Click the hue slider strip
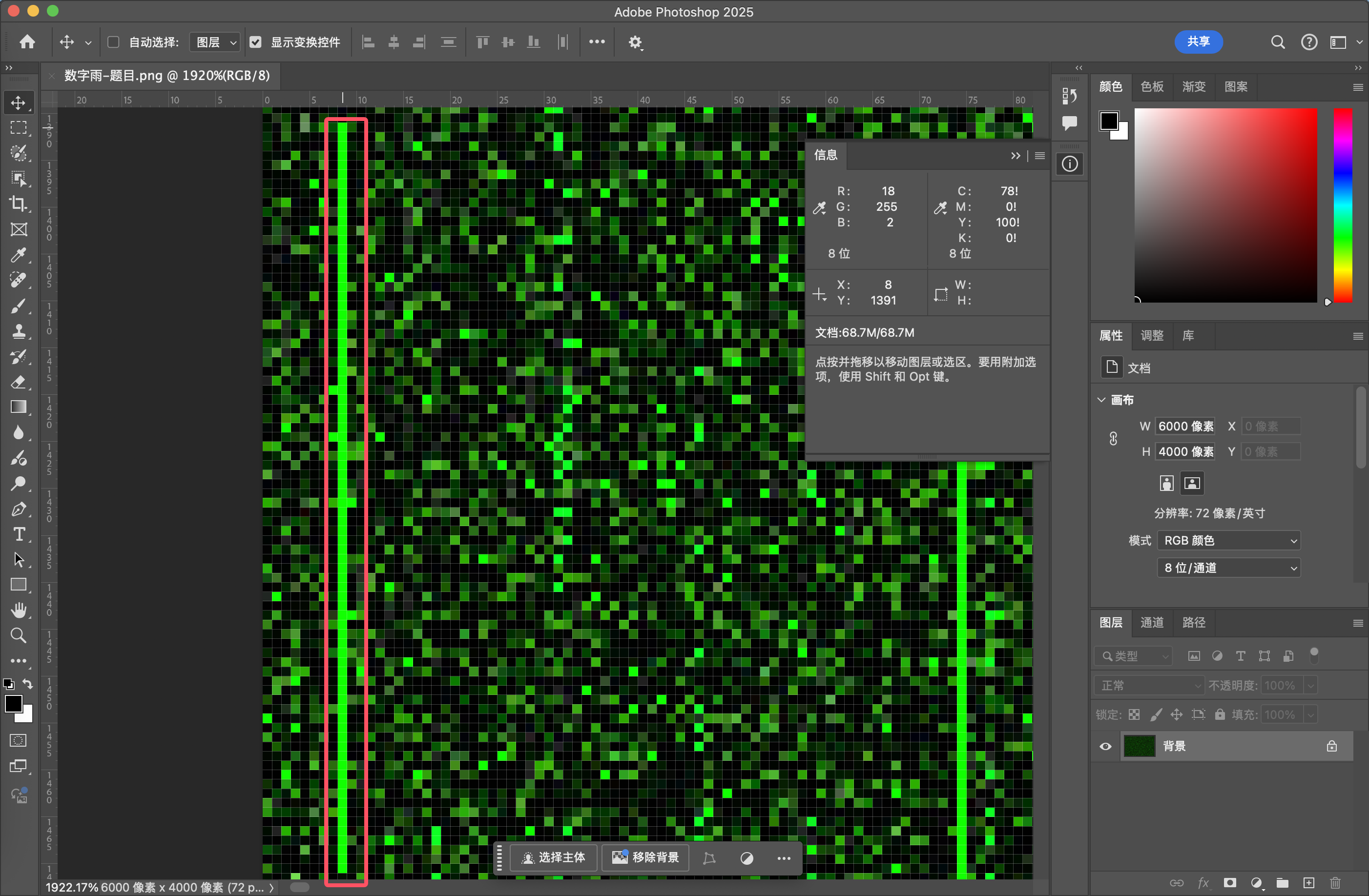This screenshot has height=896, width=1369. coord(1343,205)
